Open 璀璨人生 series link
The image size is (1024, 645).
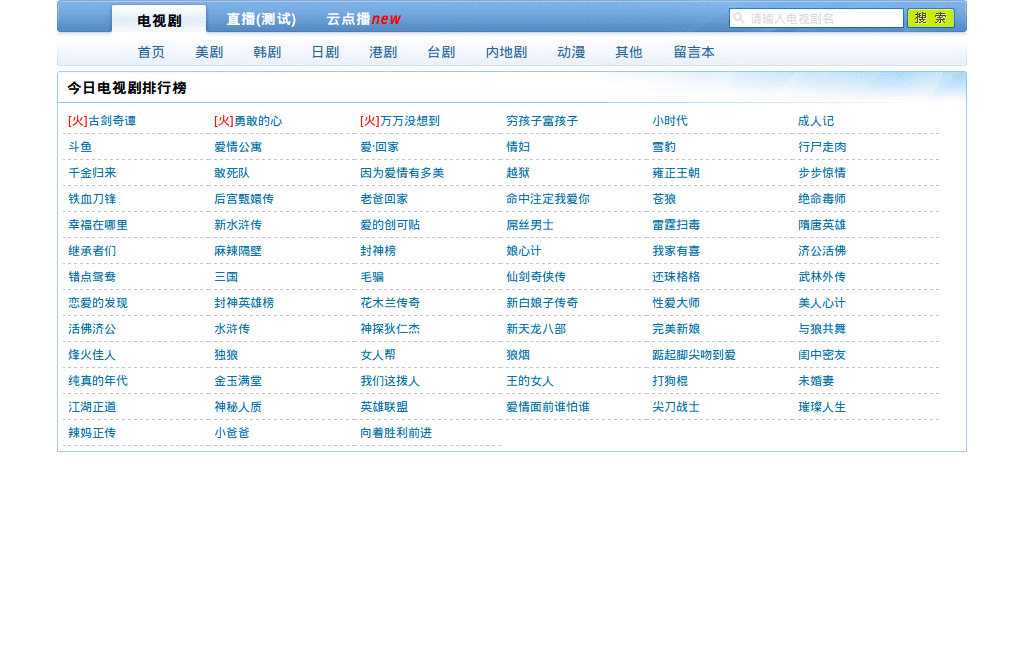822,407
